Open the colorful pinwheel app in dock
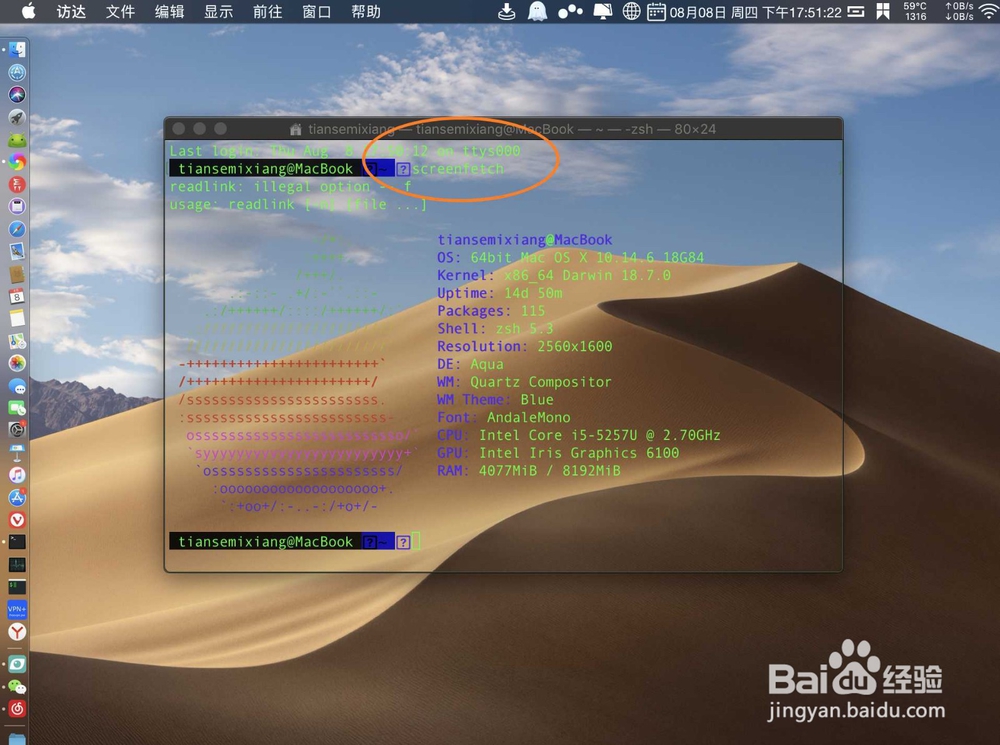1000x745 pixels. 17,162
